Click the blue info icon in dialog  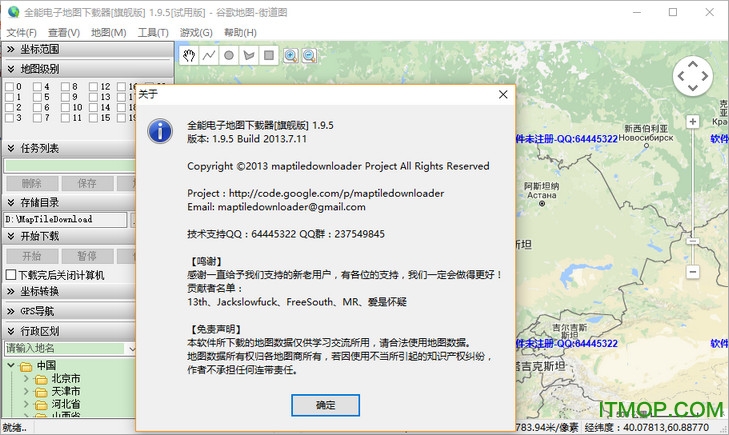point(160,131)
